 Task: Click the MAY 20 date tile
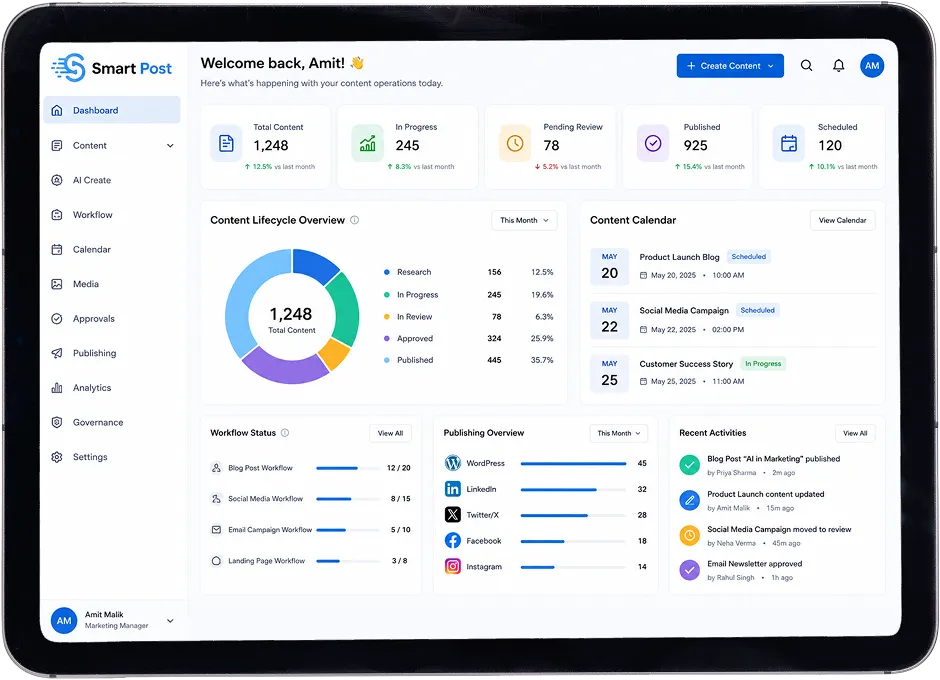tap(609, 266)
